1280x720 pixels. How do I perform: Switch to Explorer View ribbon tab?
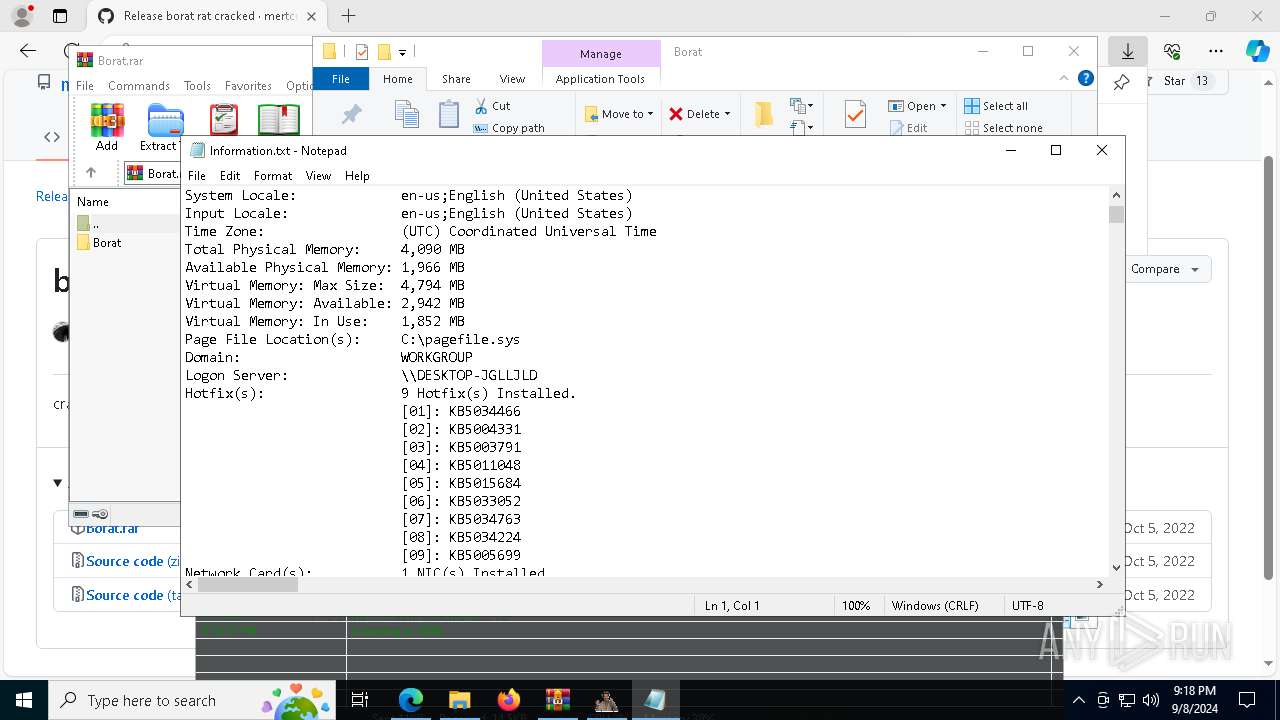512,79
